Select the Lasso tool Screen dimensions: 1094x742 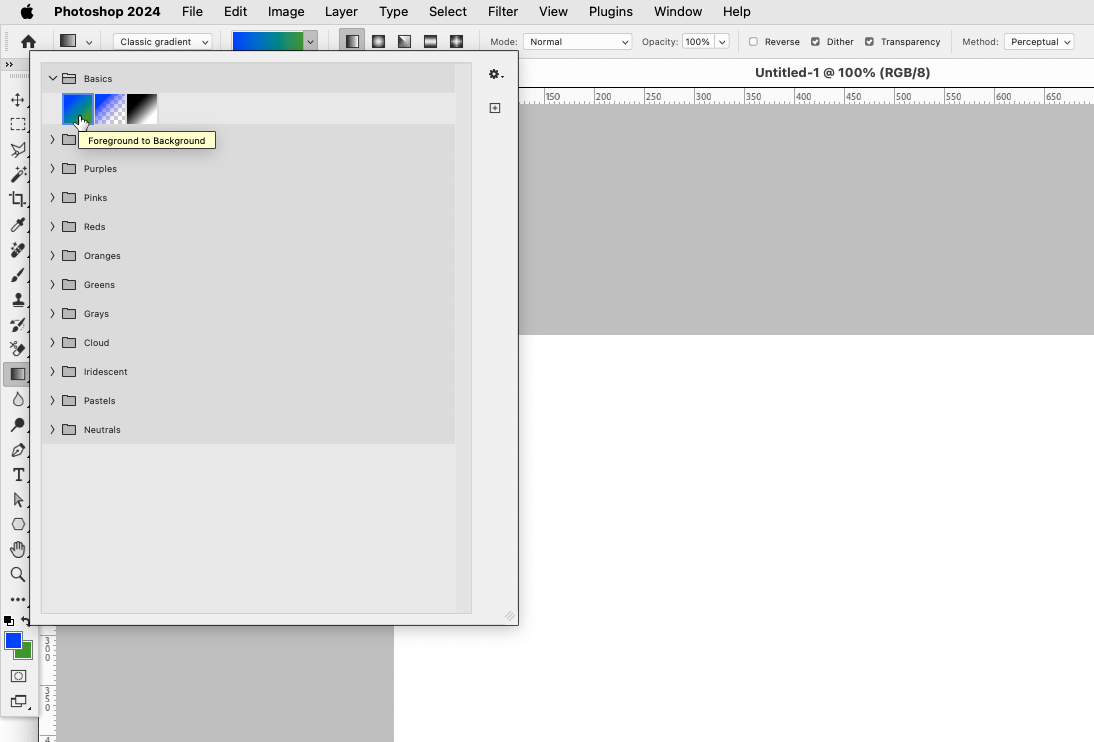(18, 150)
